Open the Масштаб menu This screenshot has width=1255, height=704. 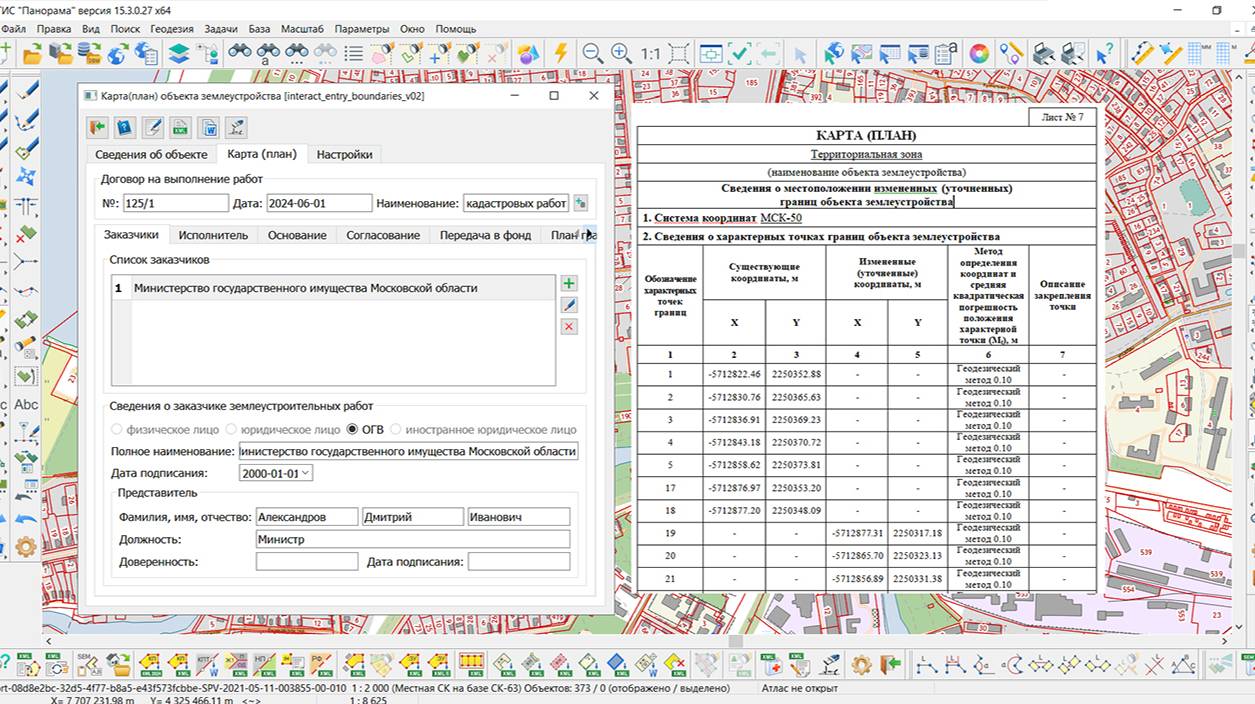pyautogui.click(x=303, y=29)
